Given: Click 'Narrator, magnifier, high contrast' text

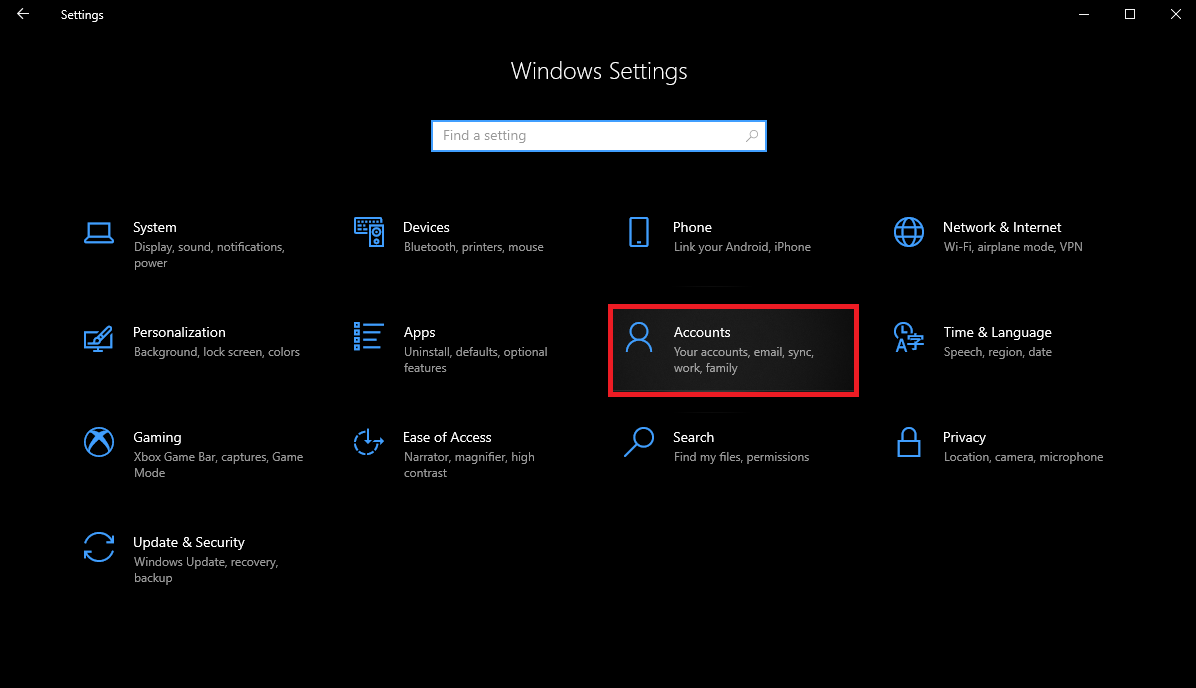Looking at the screenshot, I should pyautogui.click(x=469, y=465).
